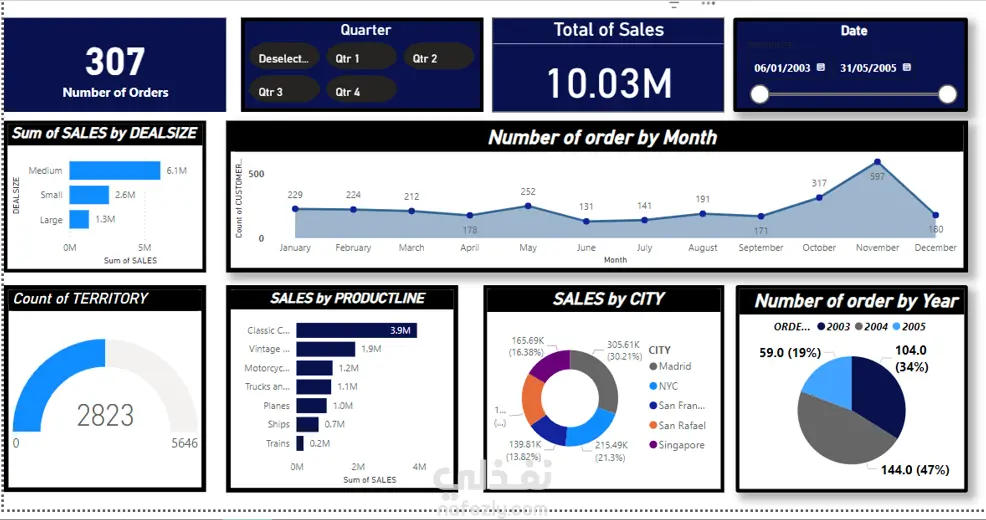The width and height of the screenshot is (986, 520).
Task: Click the 2004 legend item in year pie
Action: coord(871,327)
